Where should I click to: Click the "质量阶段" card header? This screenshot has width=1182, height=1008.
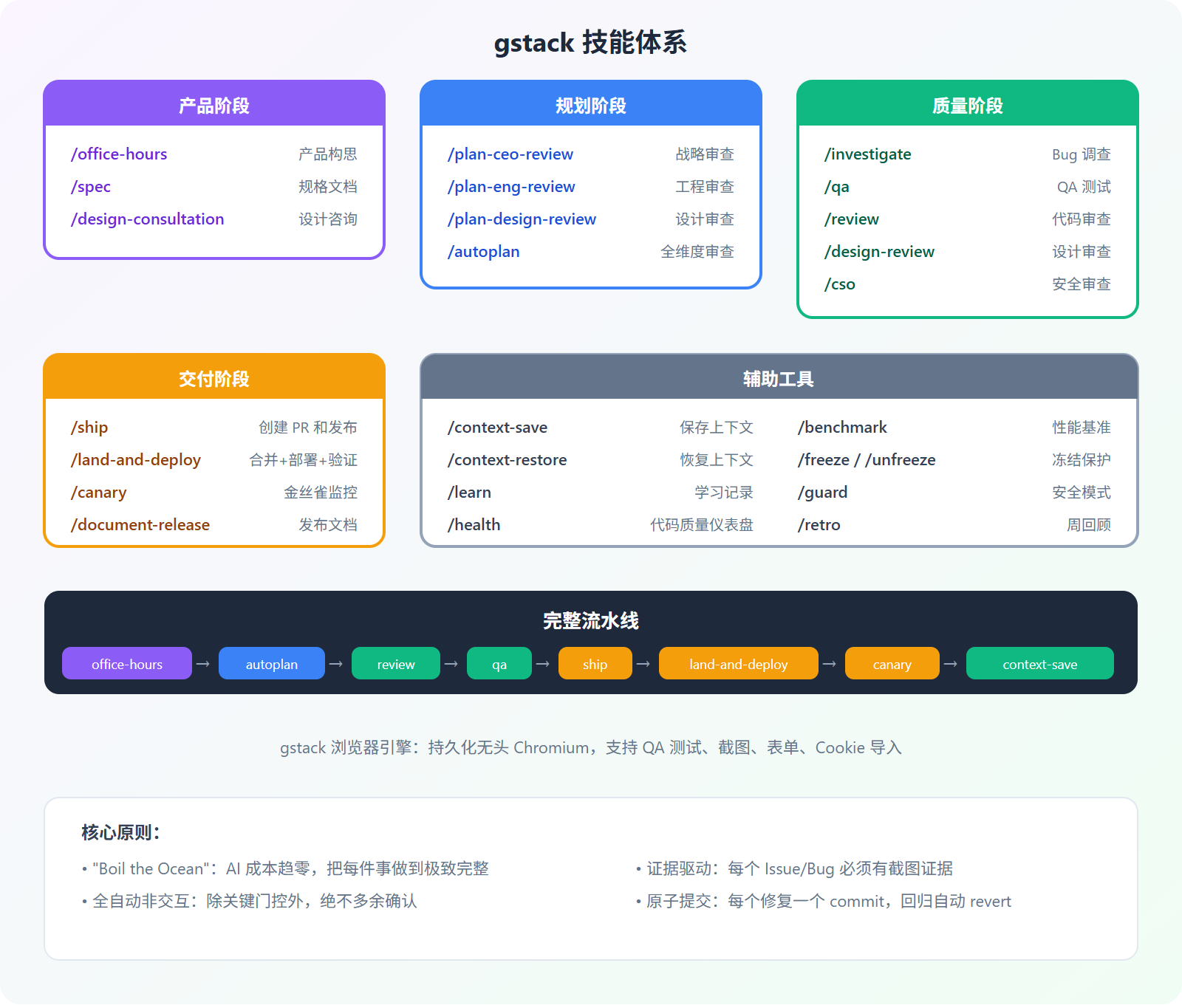click(x=968, y=104)
